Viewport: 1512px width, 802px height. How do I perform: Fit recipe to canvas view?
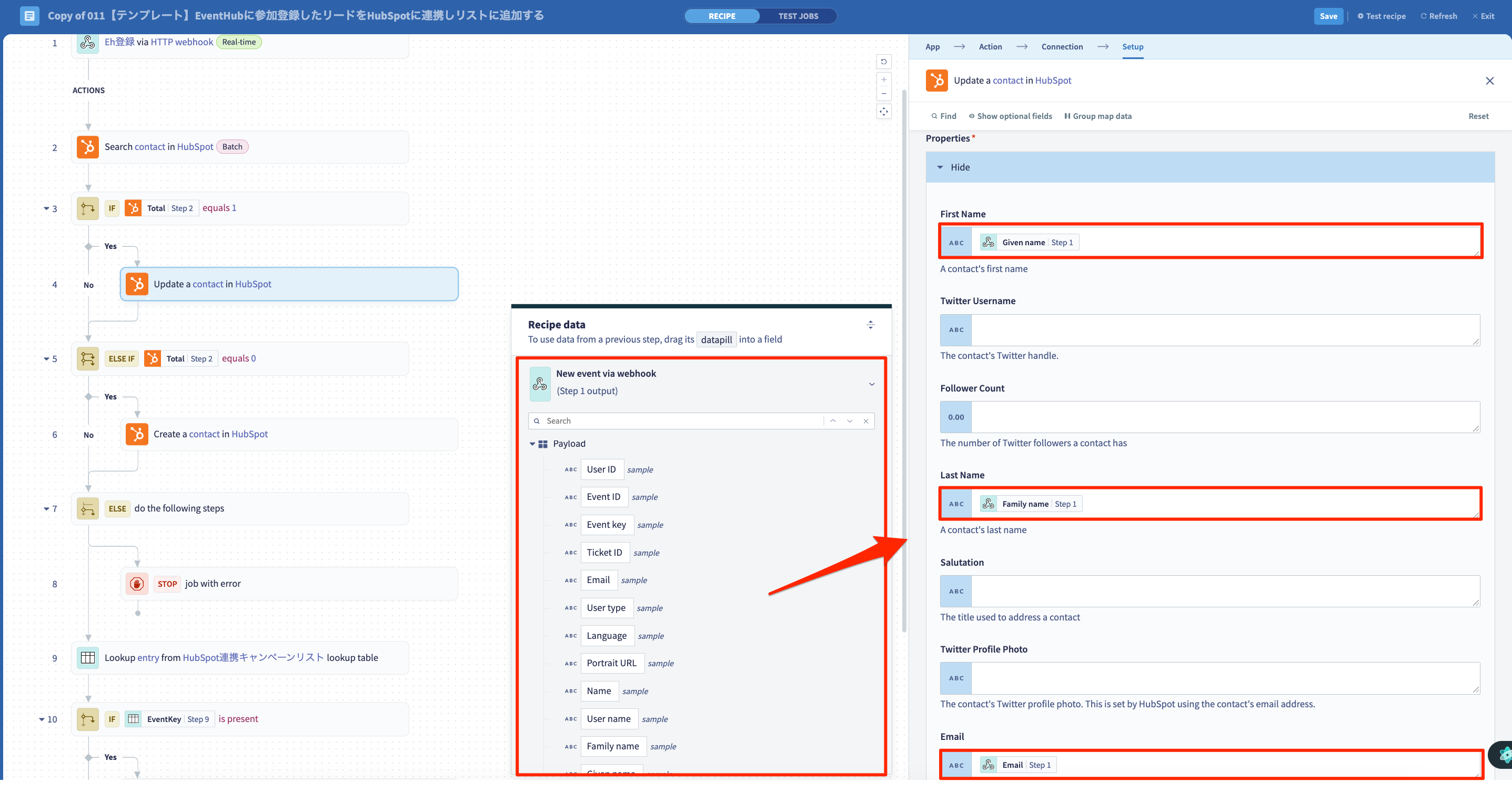(883, 112)
